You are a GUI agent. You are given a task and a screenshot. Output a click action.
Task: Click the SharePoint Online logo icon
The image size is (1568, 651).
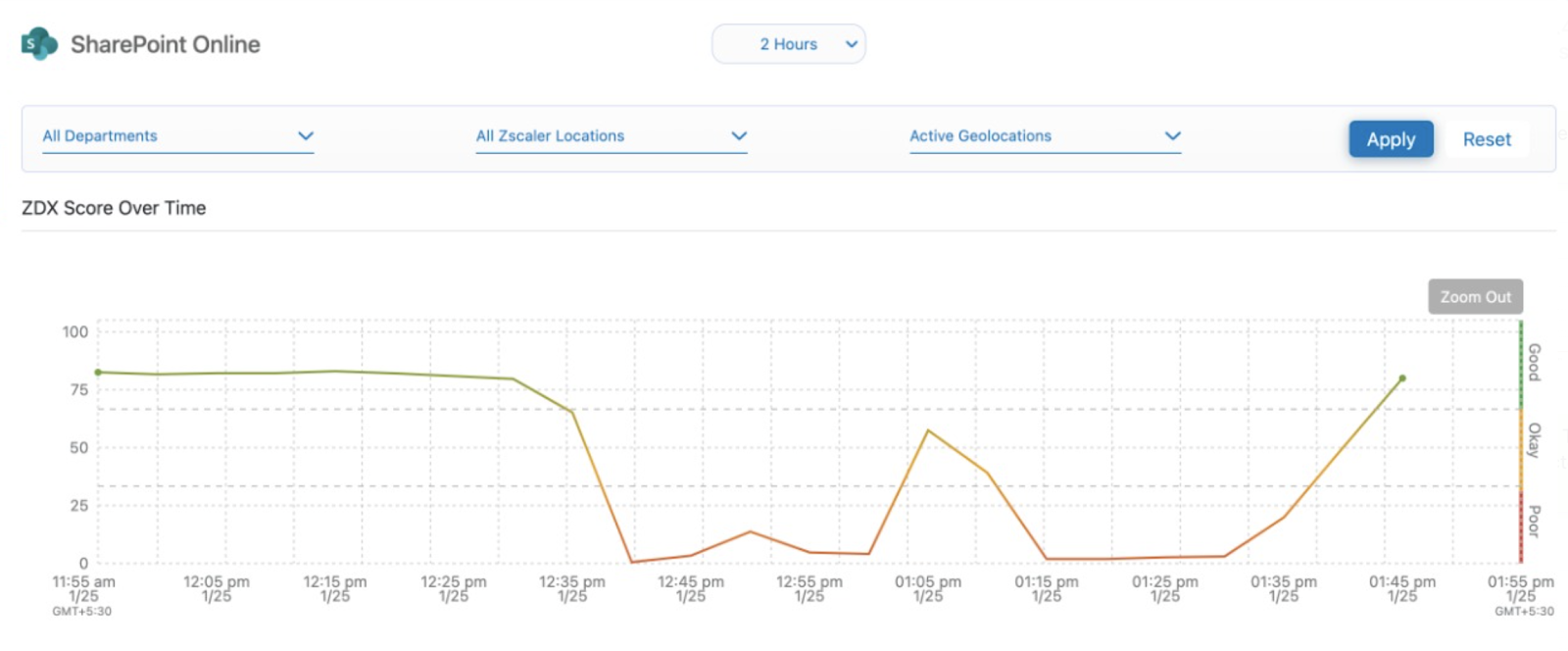point(39,44)
